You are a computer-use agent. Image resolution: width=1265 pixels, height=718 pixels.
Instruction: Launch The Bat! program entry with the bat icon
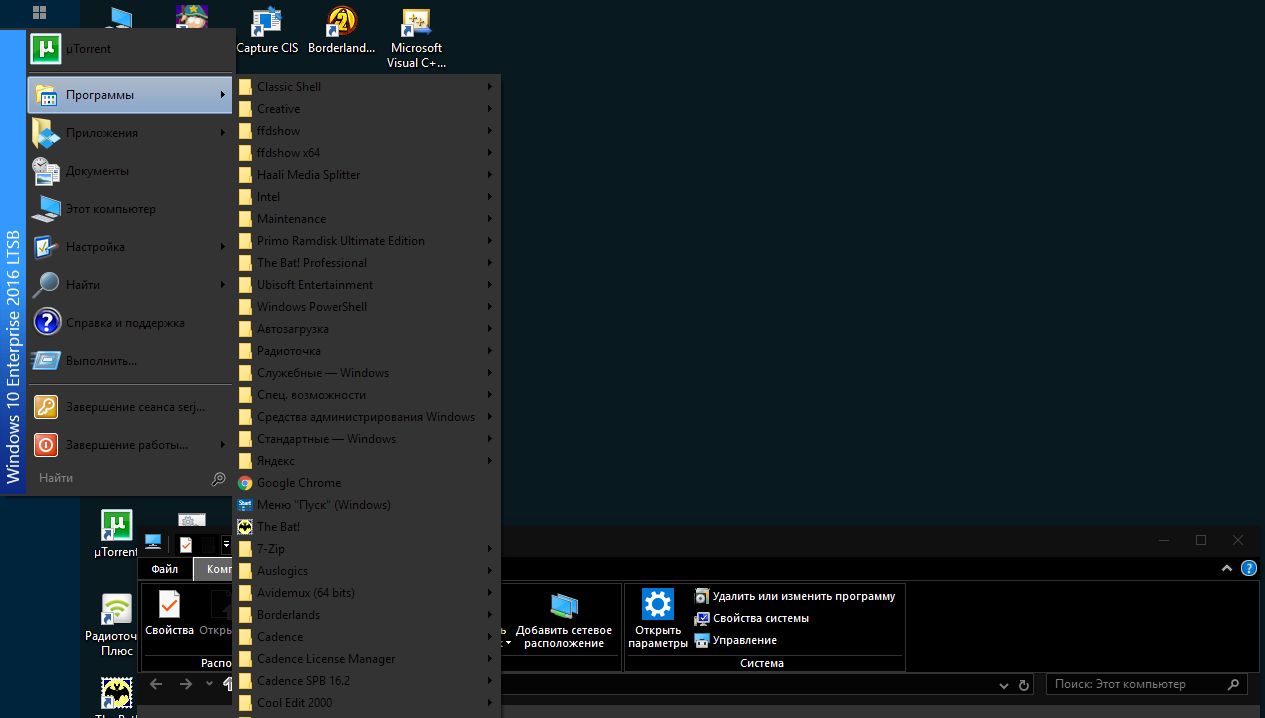pyautogui.click(x=366, y=527)
